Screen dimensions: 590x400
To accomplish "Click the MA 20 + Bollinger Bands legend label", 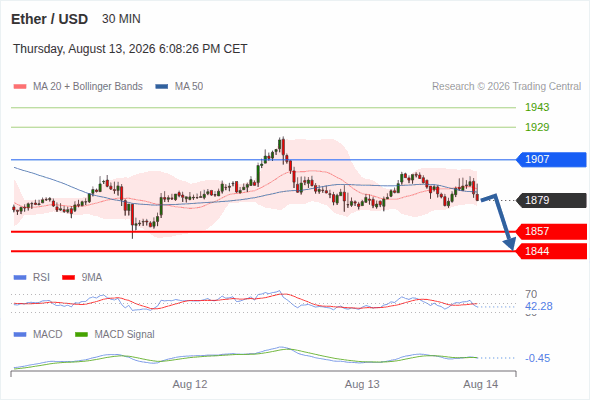I will (88, 87).
